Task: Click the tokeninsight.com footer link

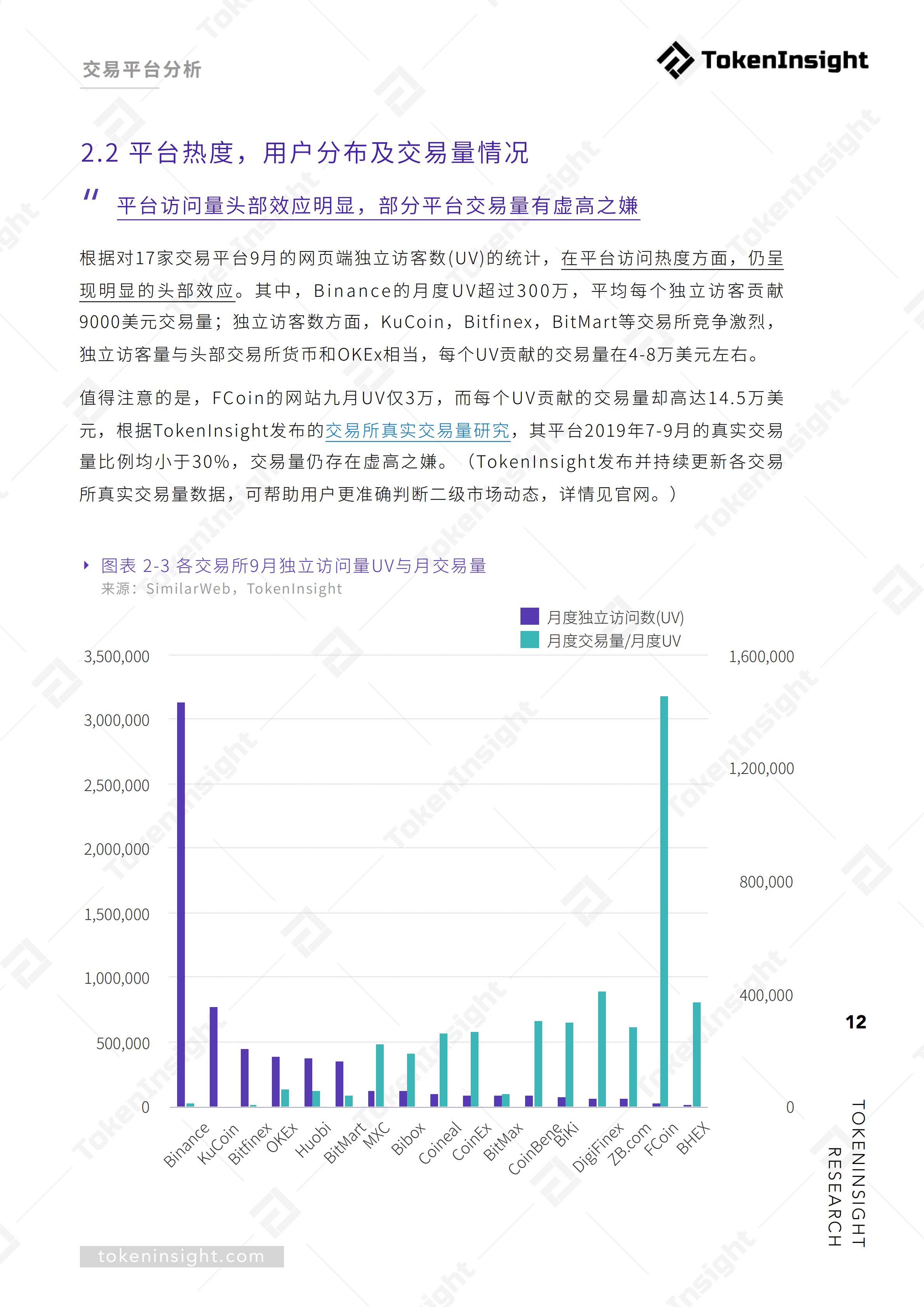Action: click(181, 1256)
